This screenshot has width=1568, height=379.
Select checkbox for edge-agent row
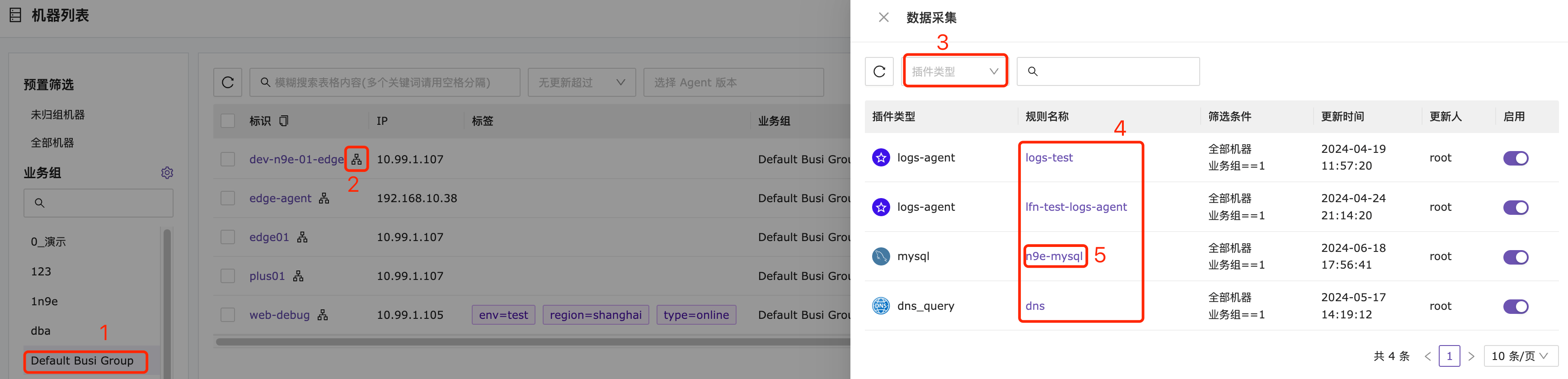[228, 198]
